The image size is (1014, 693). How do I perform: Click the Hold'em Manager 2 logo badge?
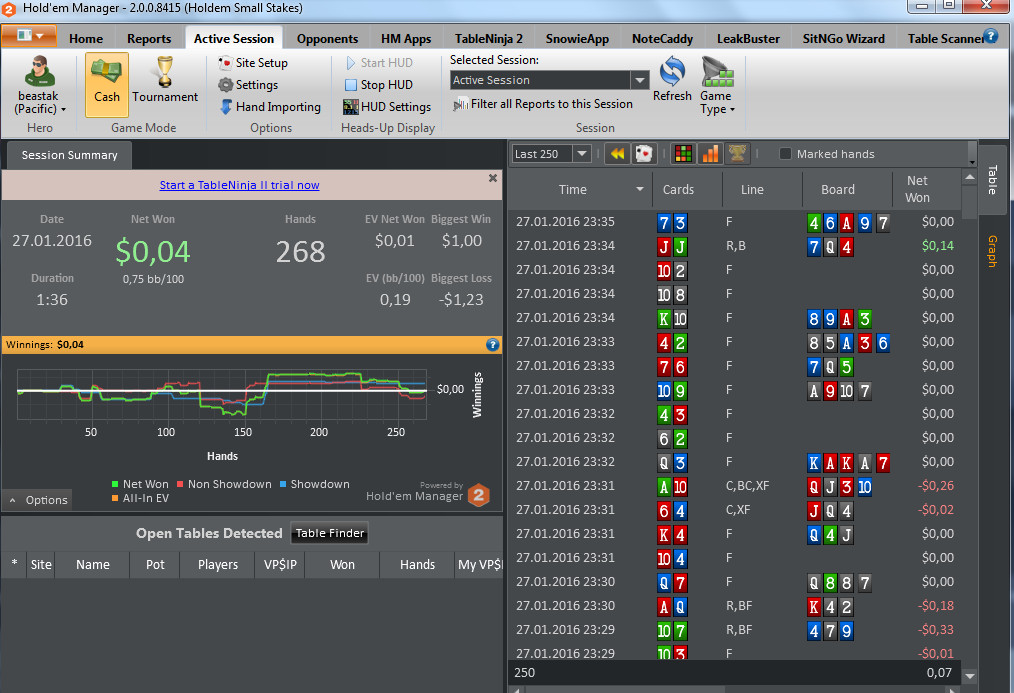479,495
